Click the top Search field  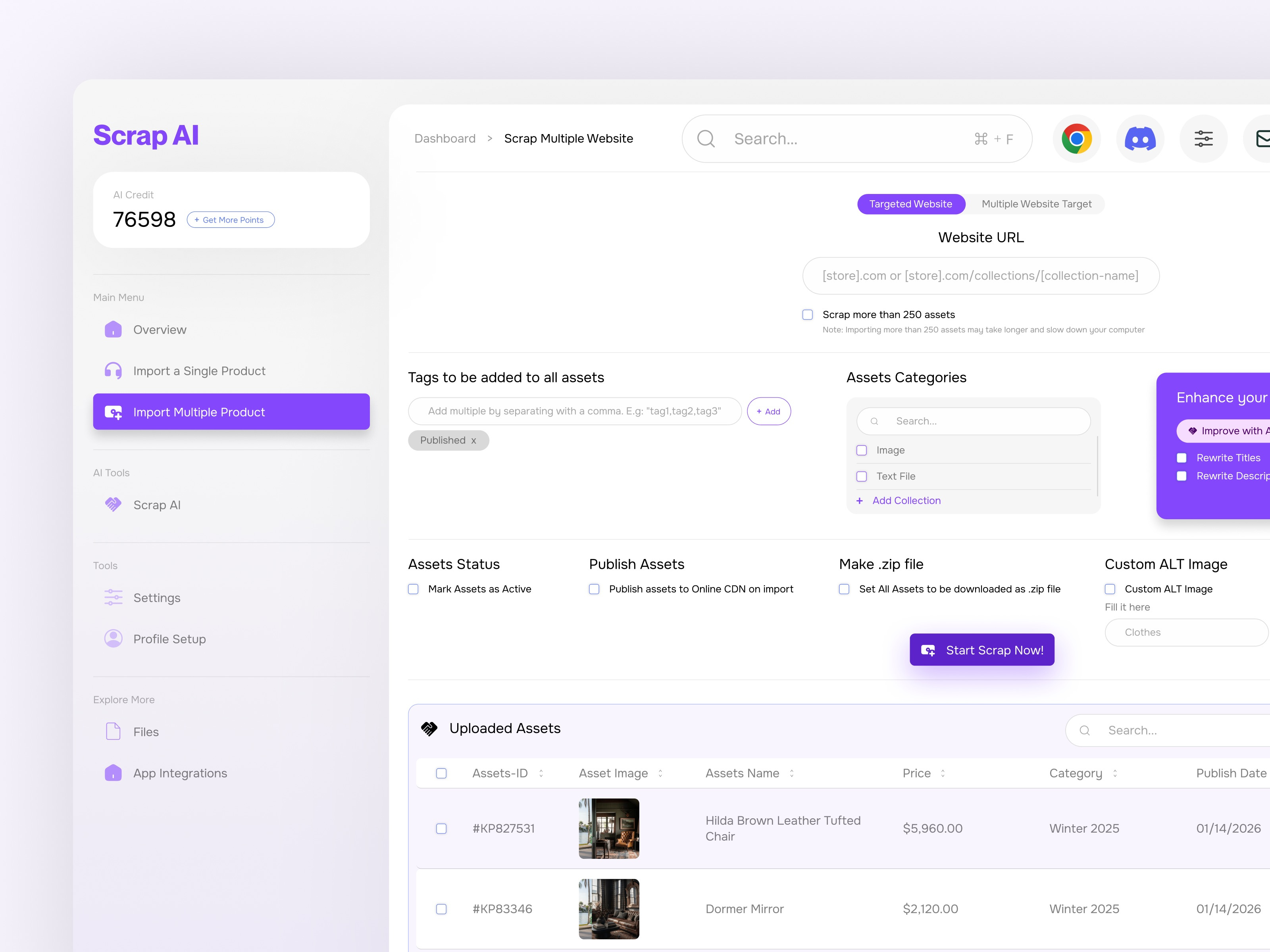(x=856, y=139)
